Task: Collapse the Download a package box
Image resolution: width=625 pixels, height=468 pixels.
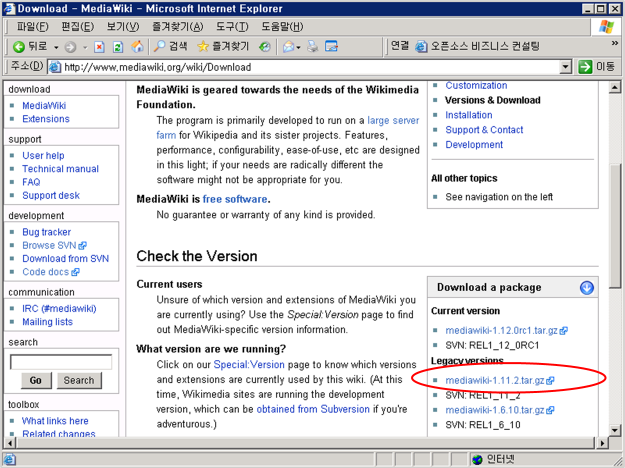Action: [x=587, y=288]
